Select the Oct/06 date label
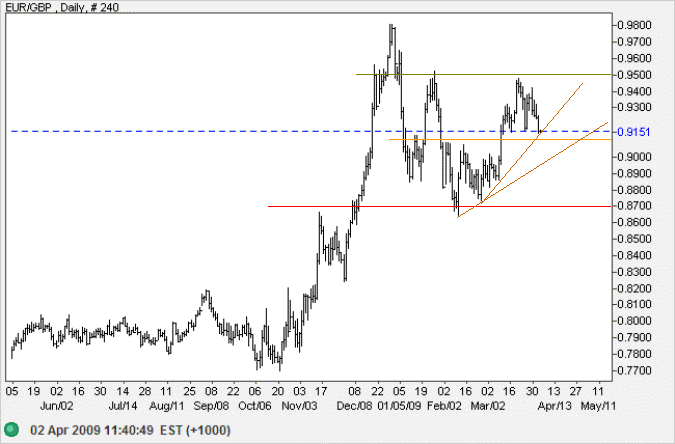The height and width of the screenshot is (444, 675). click(x=255, y=406)
